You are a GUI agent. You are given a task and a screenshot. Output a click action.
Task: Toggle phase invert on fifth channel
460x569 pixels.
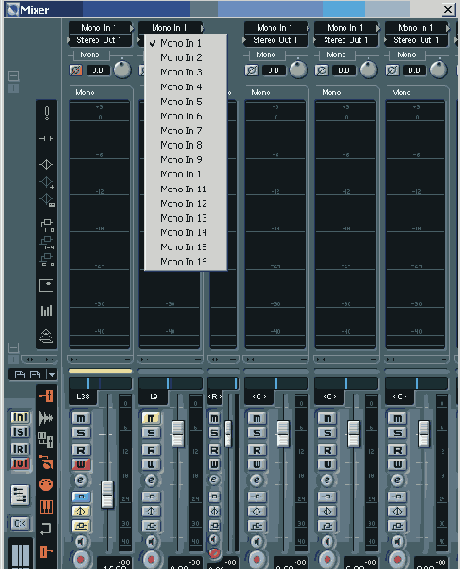pyautogui.click(x=321, y=70)
